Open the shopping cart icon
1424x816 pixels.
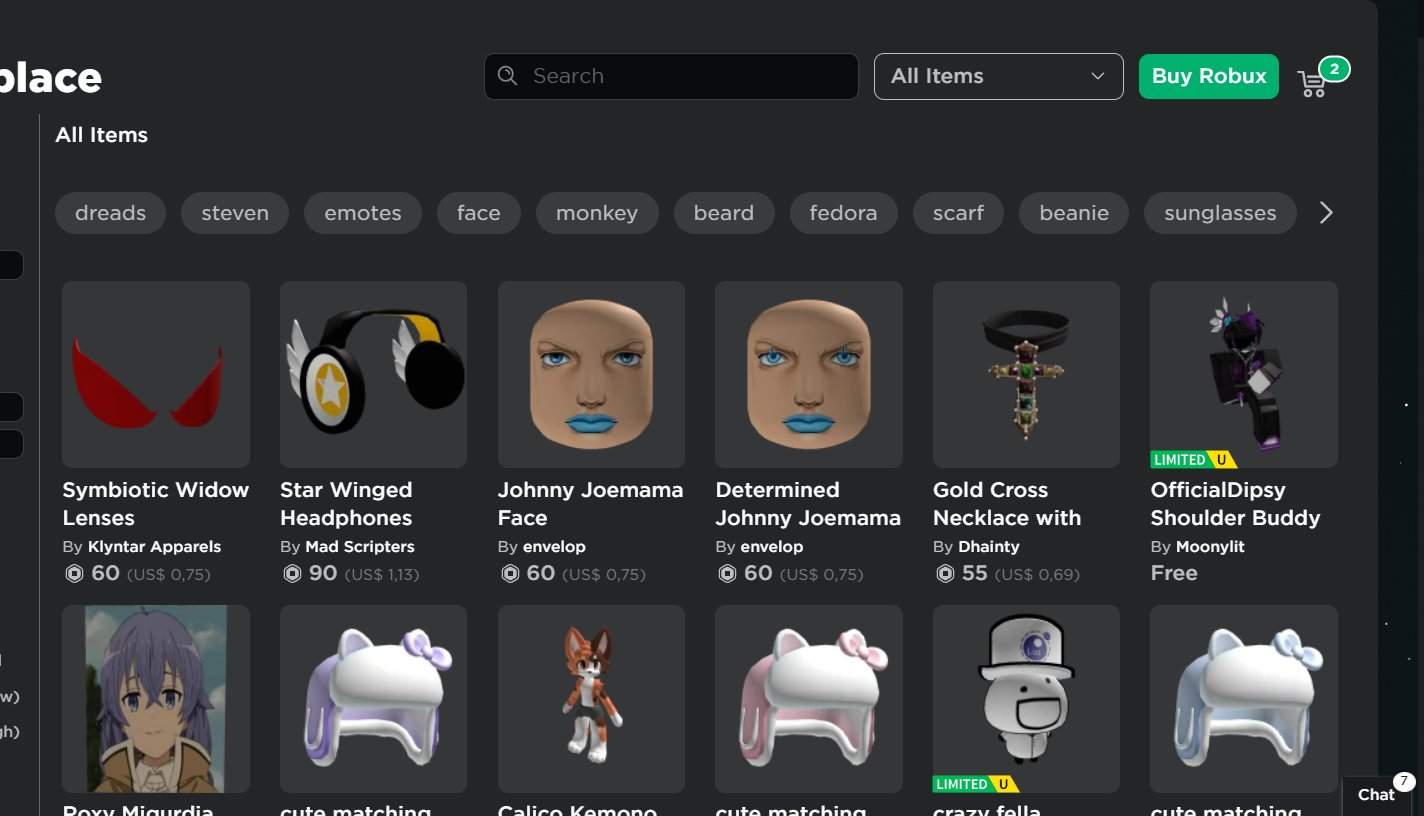[1312, 84]
